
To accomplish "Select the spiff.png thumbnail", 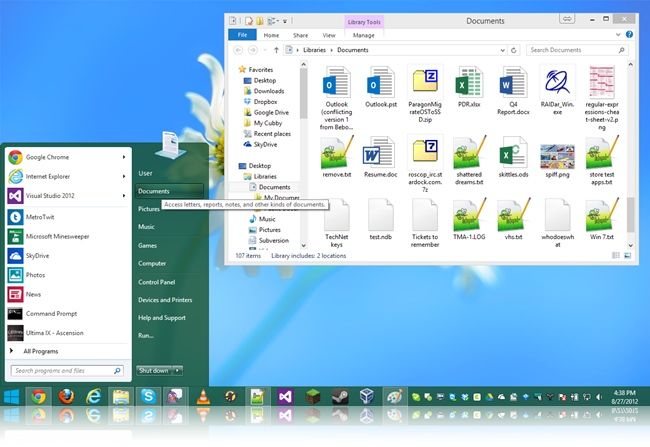I will [558, 158].
